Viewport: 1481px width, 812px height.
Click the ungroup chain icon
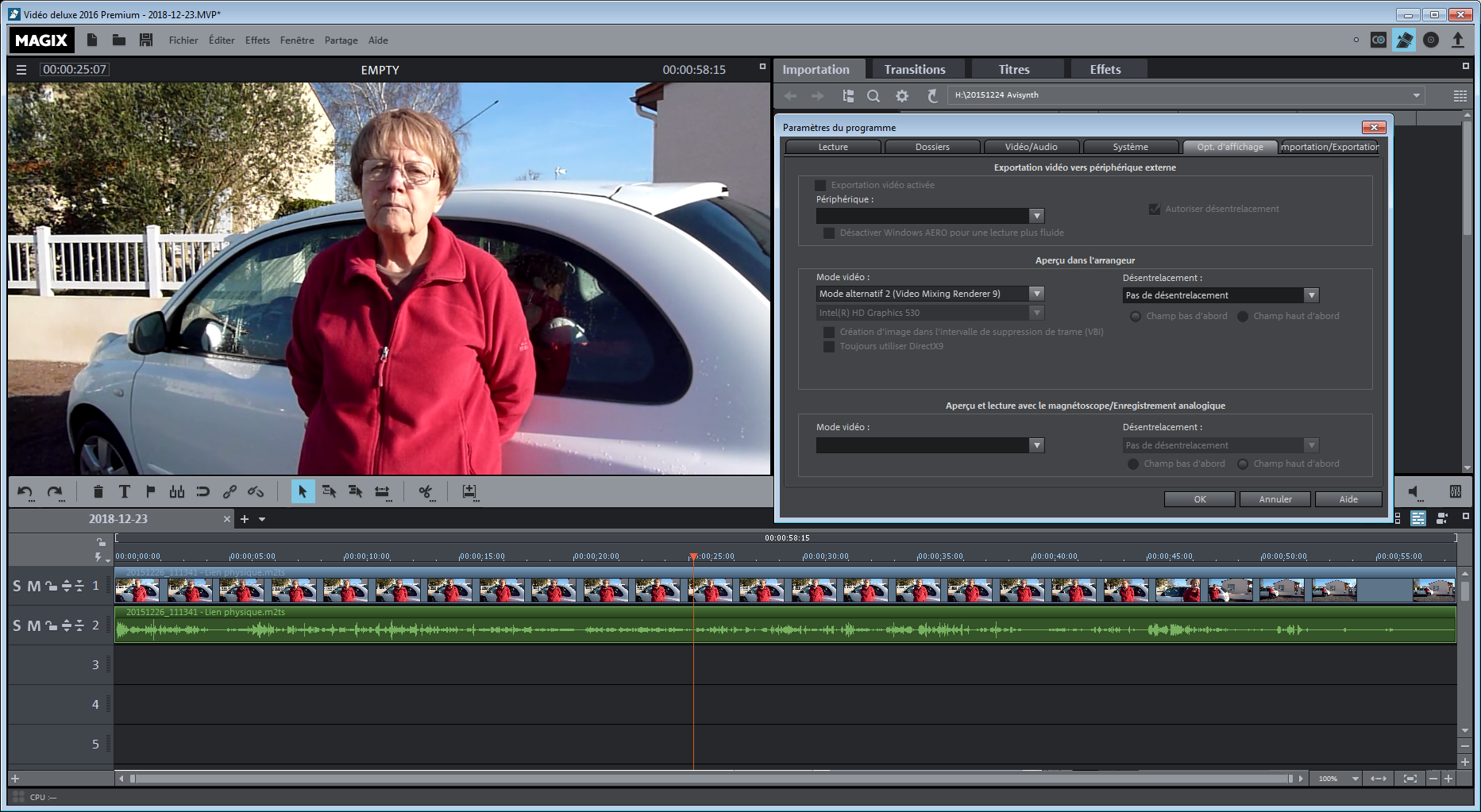click(x=256, y=492)
